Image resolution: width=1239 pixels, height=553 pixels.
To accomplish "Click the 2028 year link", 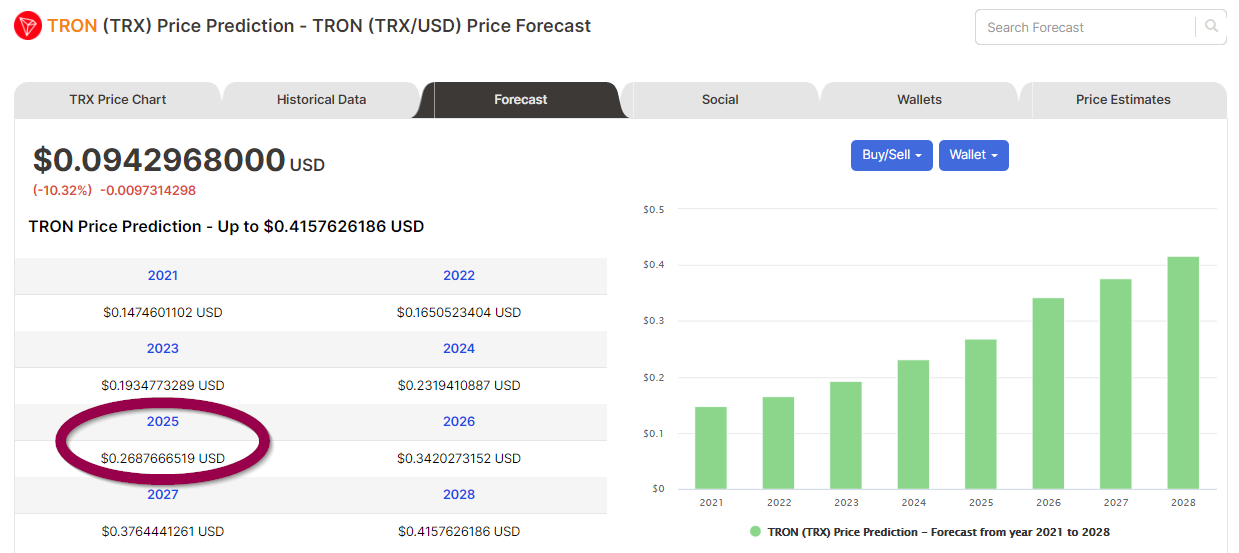I will point(459,494).
